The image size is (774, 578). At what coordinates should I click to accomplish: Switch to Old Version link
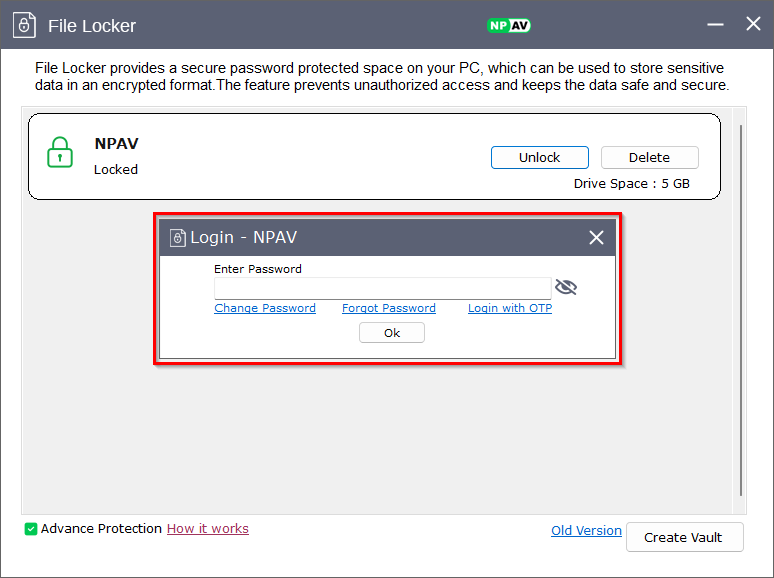click(x=586, y=531)
